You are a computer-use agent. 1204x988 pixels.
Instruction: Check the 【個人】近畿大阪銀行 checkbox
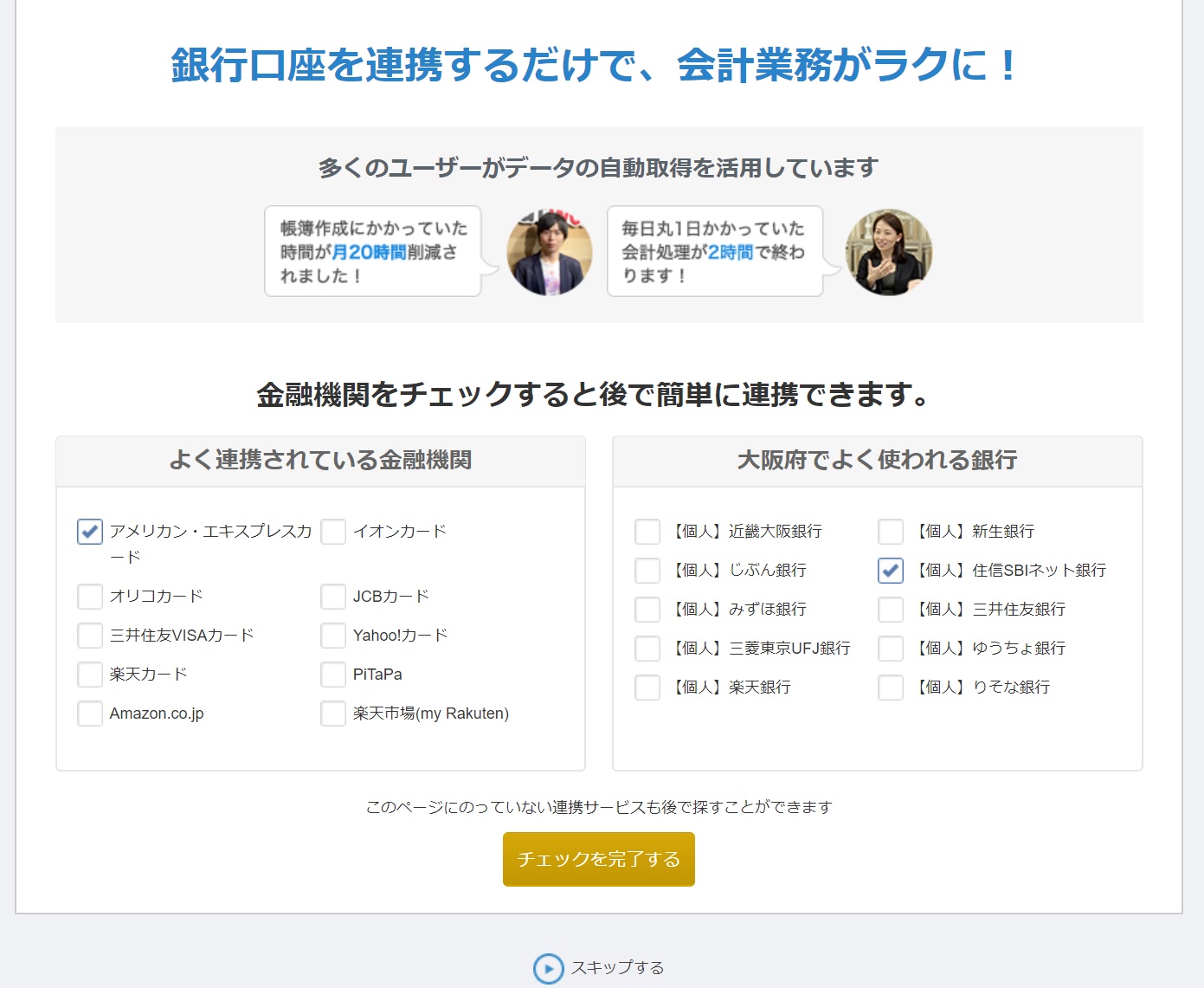pyautogui.click(x=647, y=532)
